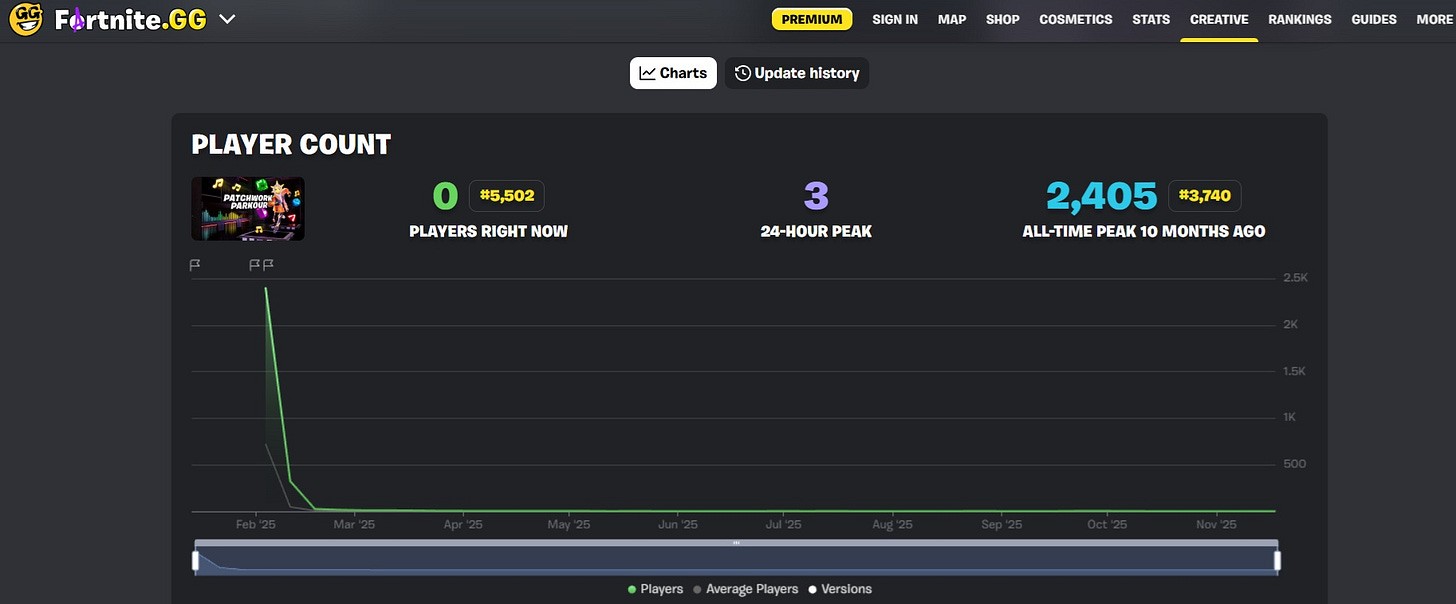The width and height of the screenshot is (1456, 604).
Task: Open the RANKINGS menu item
Action: (1300, 19)
